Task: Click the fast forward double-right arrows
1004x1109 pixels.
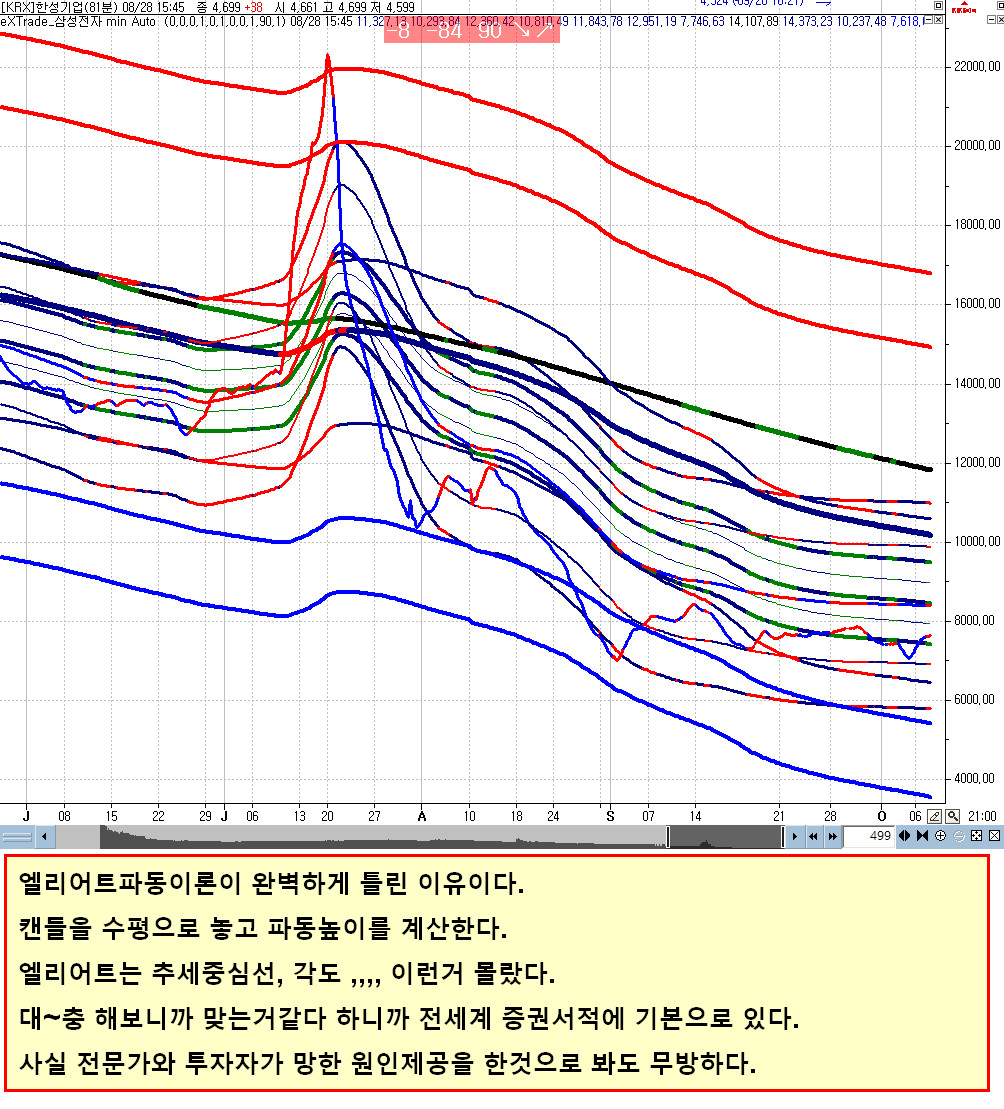Action: (x=833, y=837)
